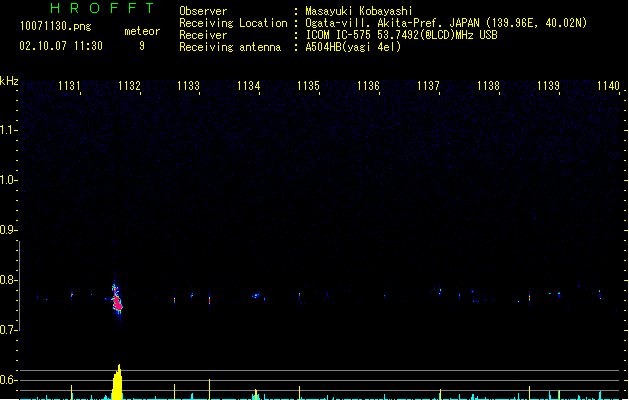Click time axis label 1134
The width and height of the screenshot is (629, 400).
pos(249,86)
